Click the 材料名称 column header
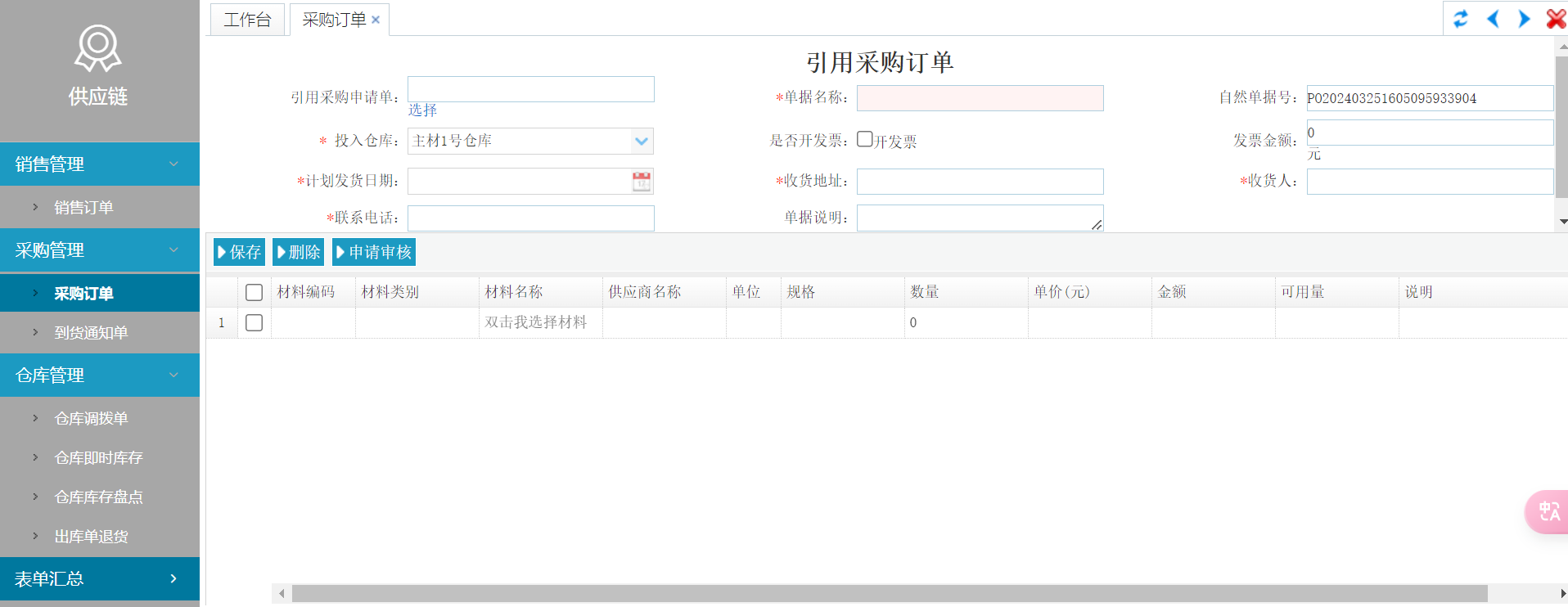This screenshot has height=607, width=1568. coord(541,292)
